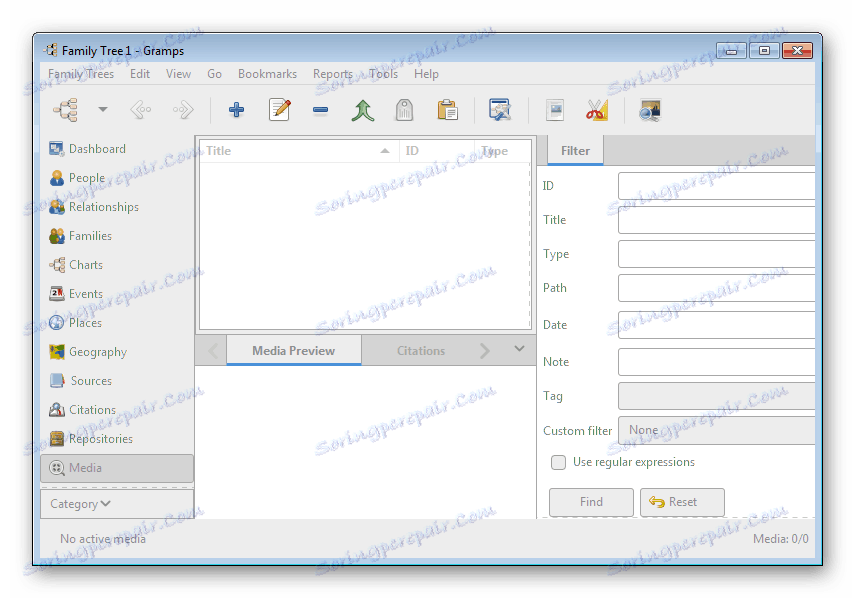Open the recent family trees dropdown arrow

click(x=103, y=110)
